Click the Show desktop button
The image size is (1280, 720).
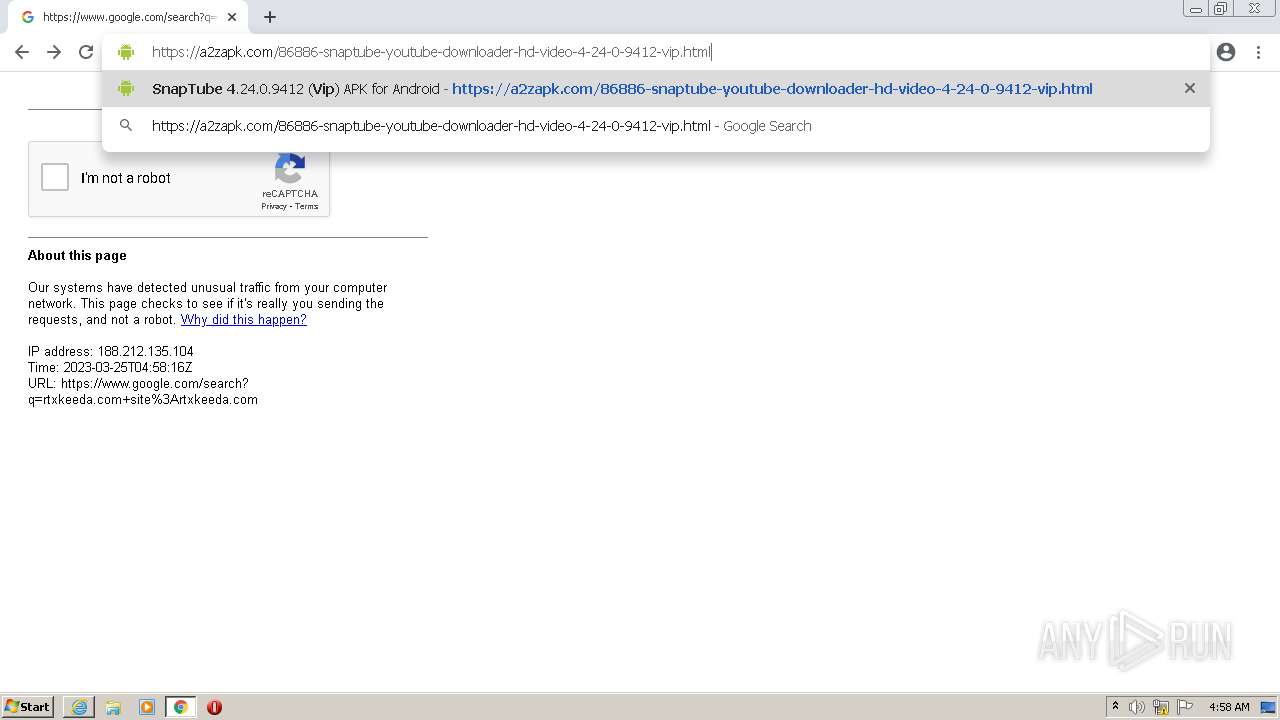[1269, 707]
